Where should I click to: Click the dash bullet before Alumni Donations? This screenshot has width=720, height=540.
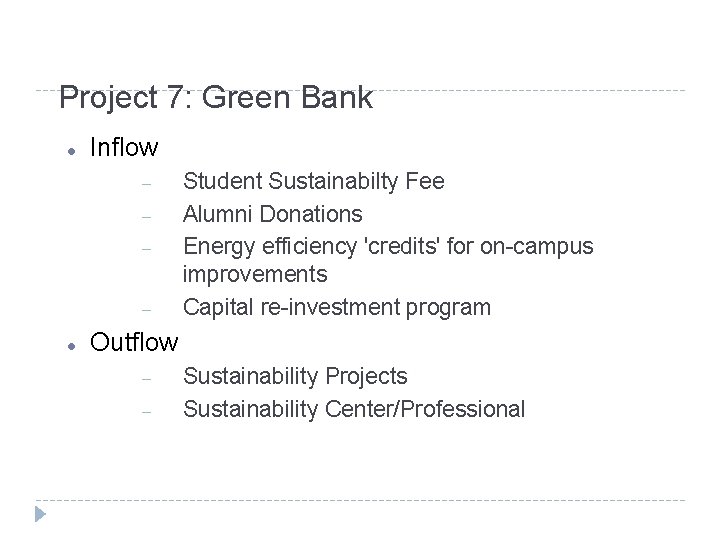pyautogui.click(x=146, y=215)
